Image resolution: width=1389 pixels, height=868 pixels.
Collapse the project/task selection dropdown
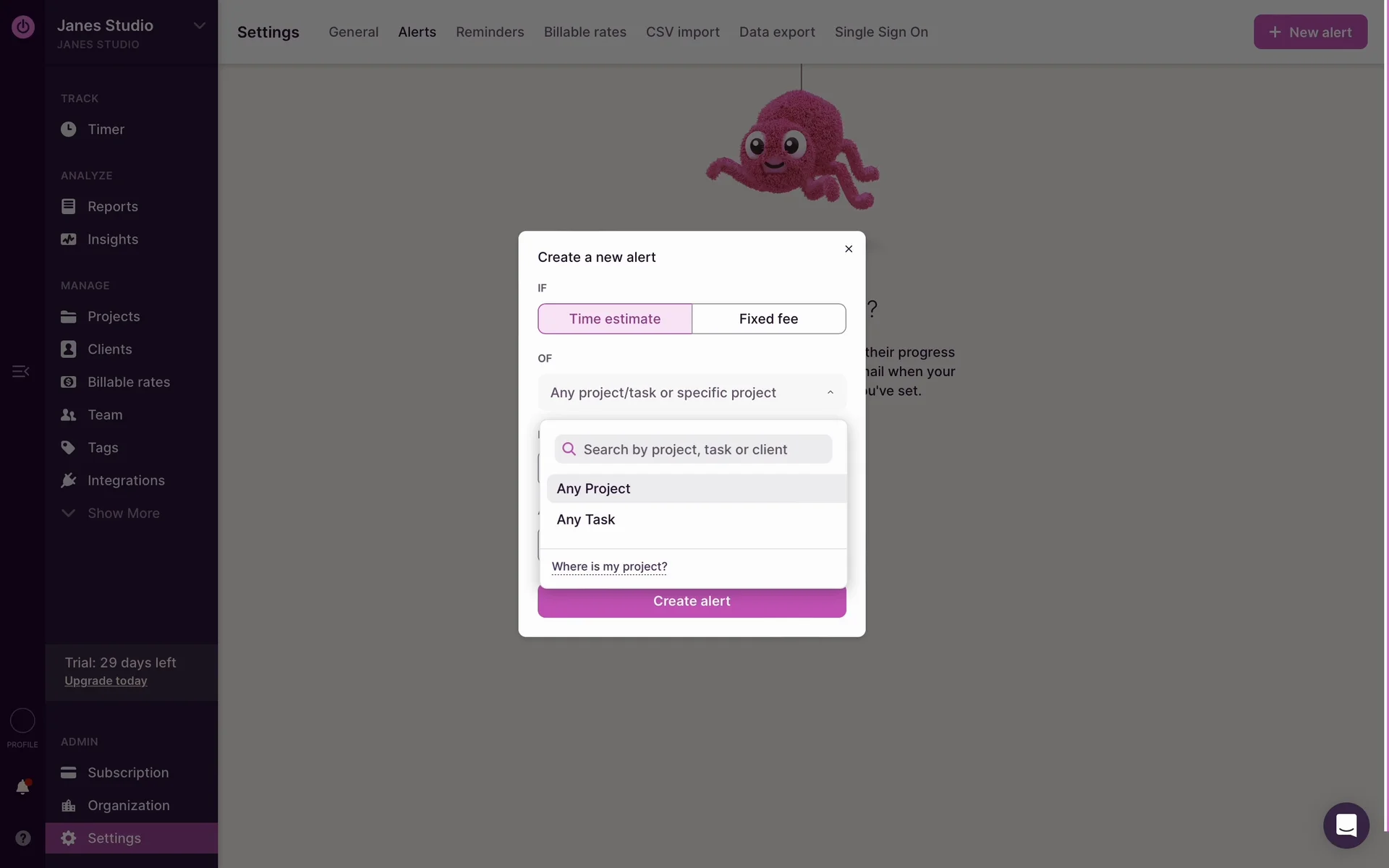click(x=830, y=393)
